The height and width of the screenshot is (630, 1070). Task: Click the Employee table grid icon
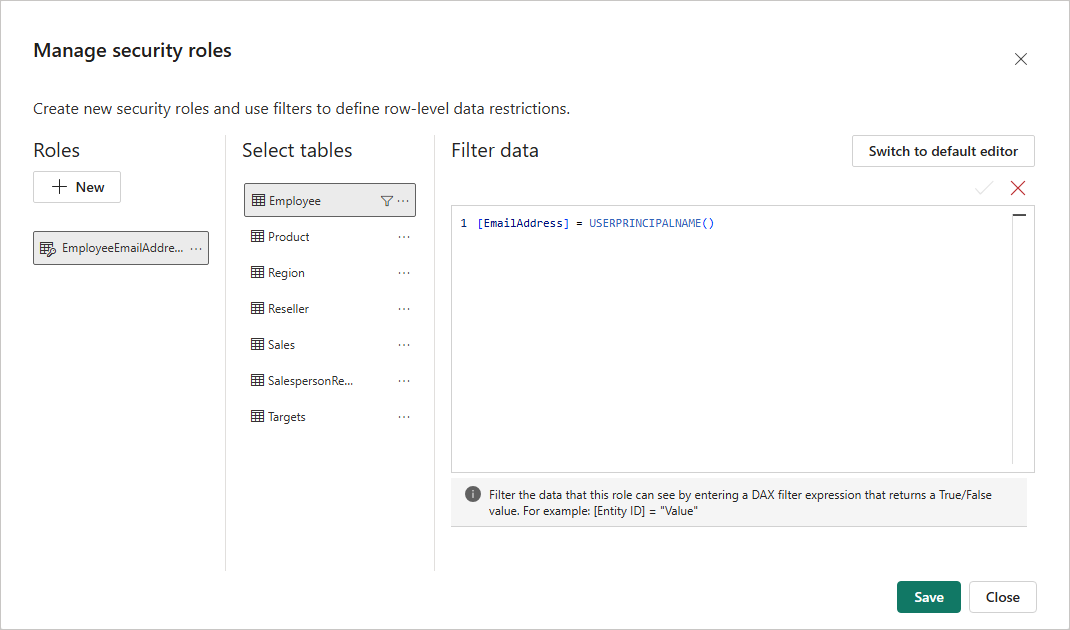(258, 200)
